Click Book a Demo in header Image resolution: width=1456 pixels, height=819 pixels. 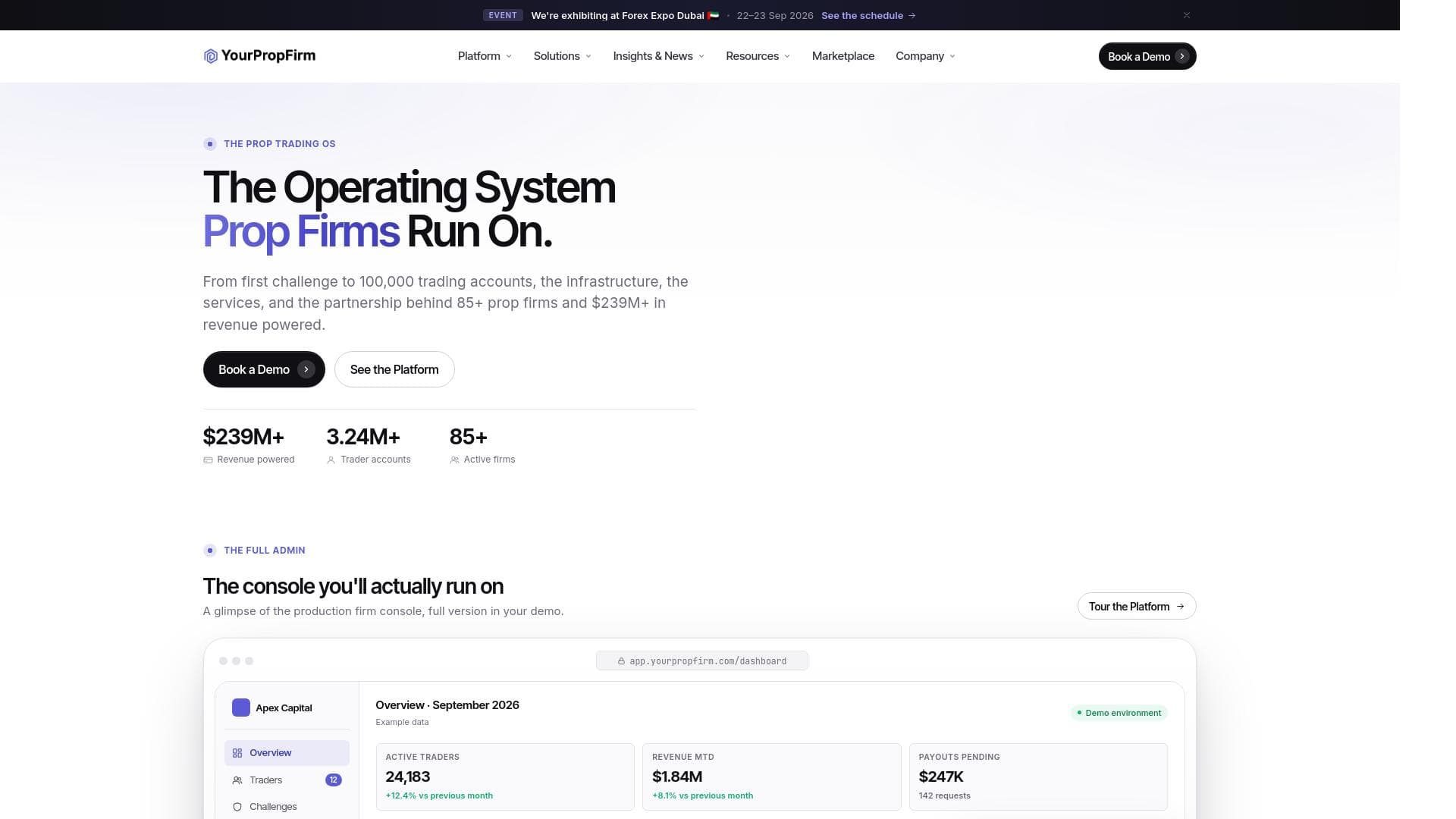[1147, 56]
